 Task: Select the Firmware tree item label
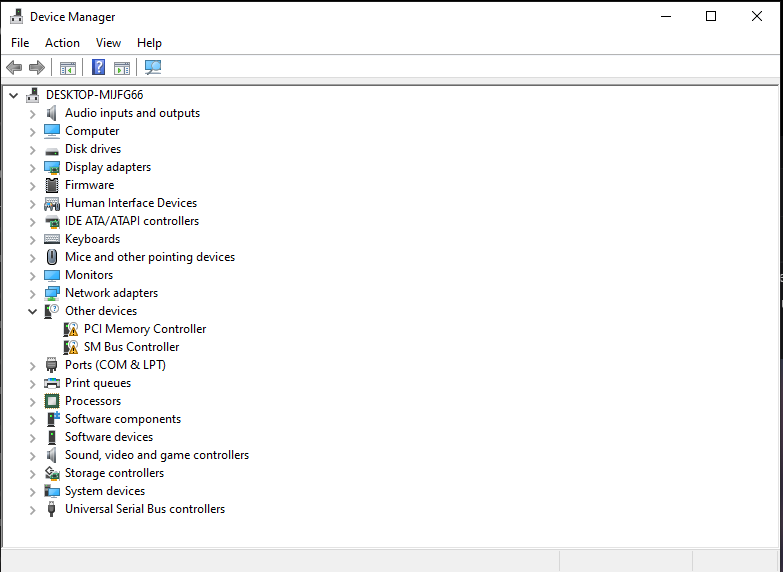pos(89,185)
